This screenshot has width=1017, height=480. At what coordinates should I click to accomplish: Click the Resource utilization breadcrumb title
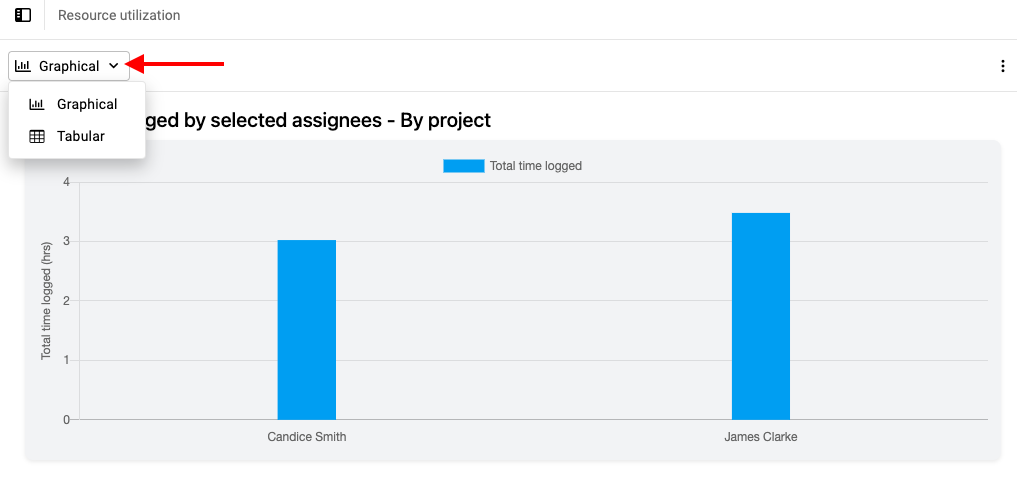click(x=119, y=15)
